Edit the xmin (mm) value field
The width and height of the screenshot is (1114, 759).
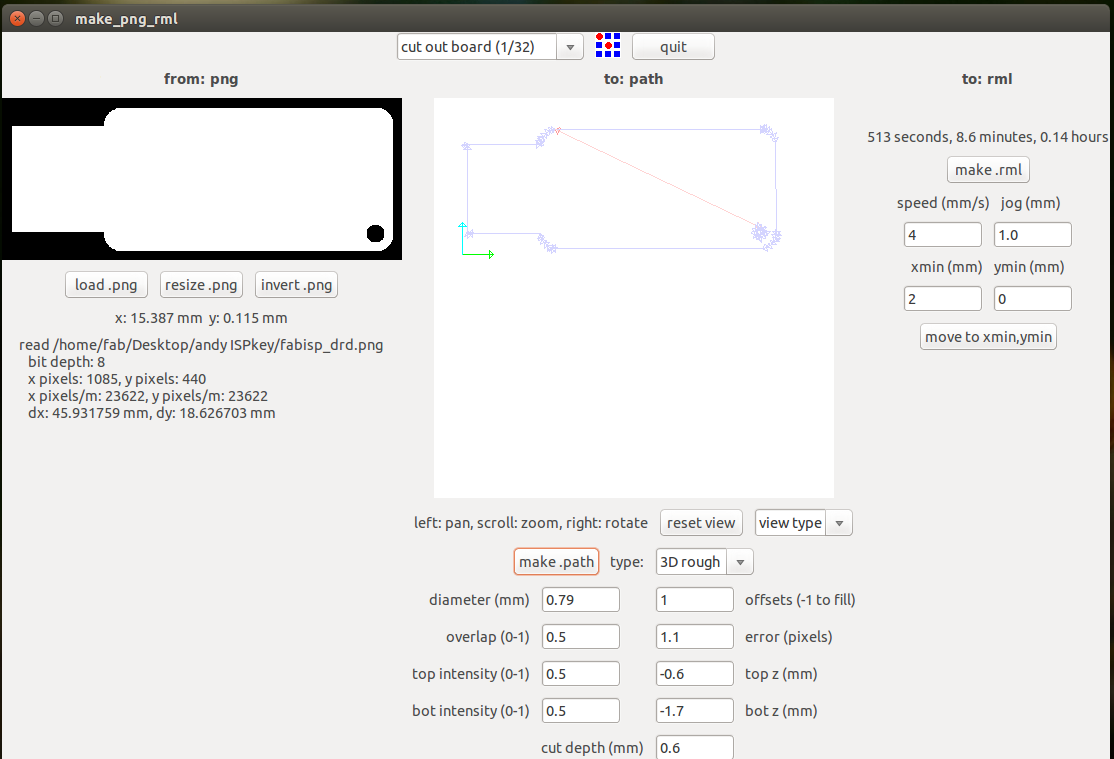(x=942, y=299)
